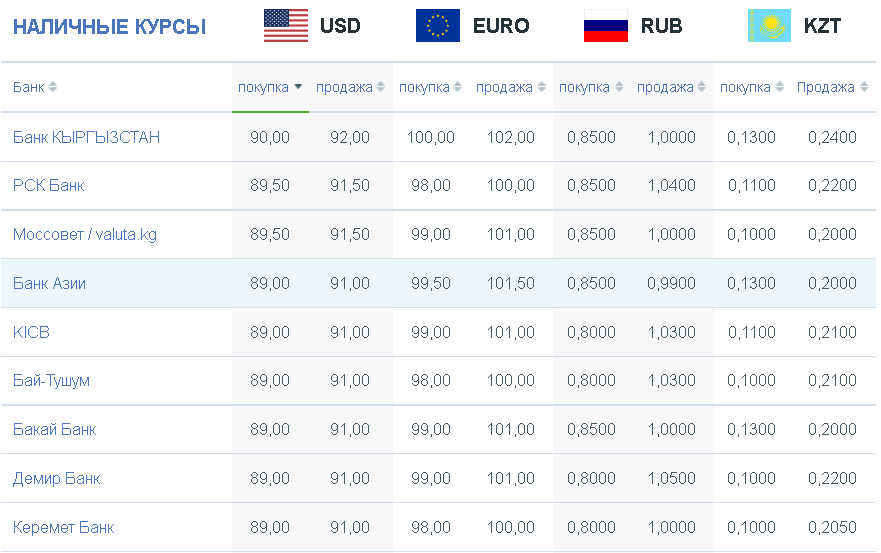Image resolution: width=881 pixels, height=553 pixels.
Task: Sort by USD продажа column
Action: click(380, 87)
